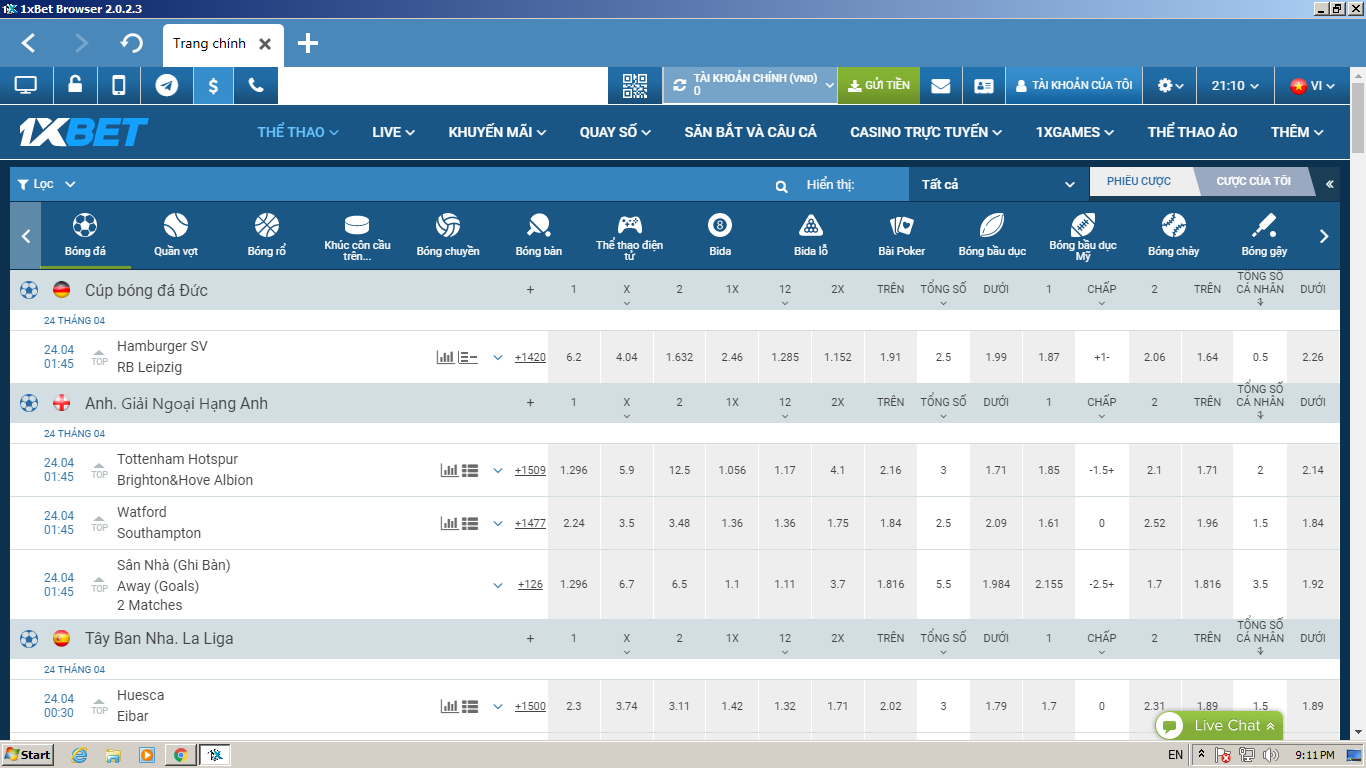Screen dimensions: 1366x768
Task: Open statistics chart icon for Watford match
Action: (x=449, y=523)
